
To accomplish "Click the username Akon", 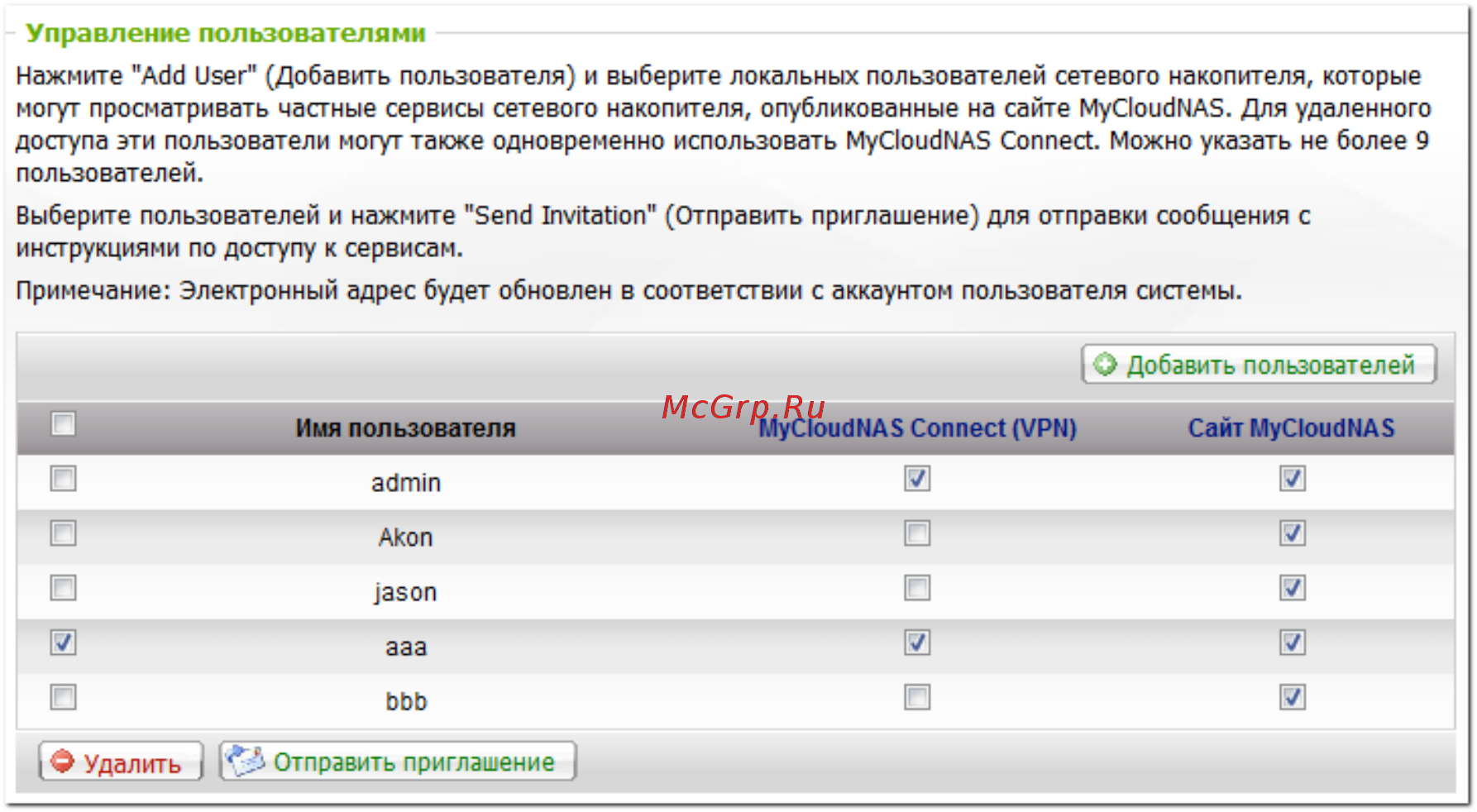I will (x=406, y=537).
